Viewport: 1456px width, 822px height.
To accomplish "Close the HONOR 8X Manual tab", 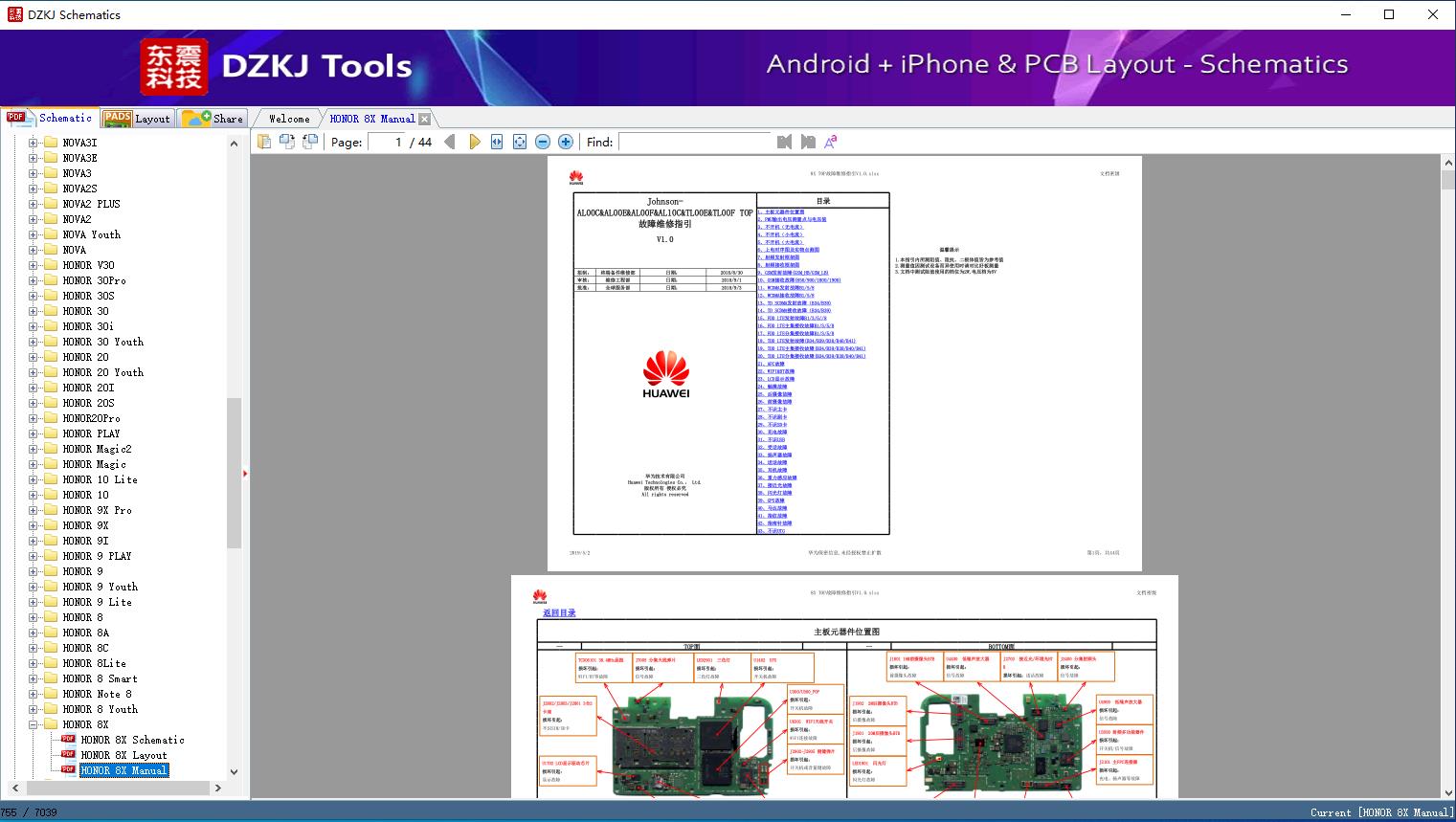I will click(x=424, y=120).
